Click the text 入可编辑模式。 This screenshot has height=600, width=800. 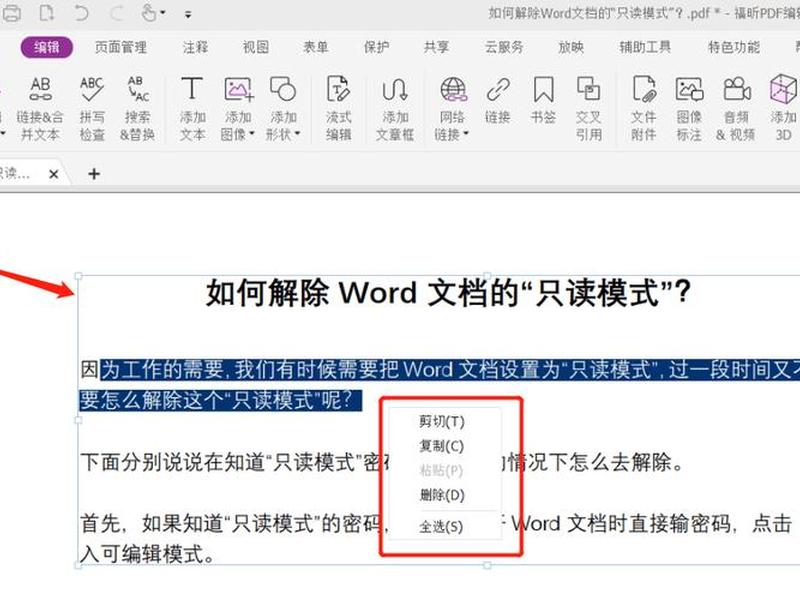147,554
